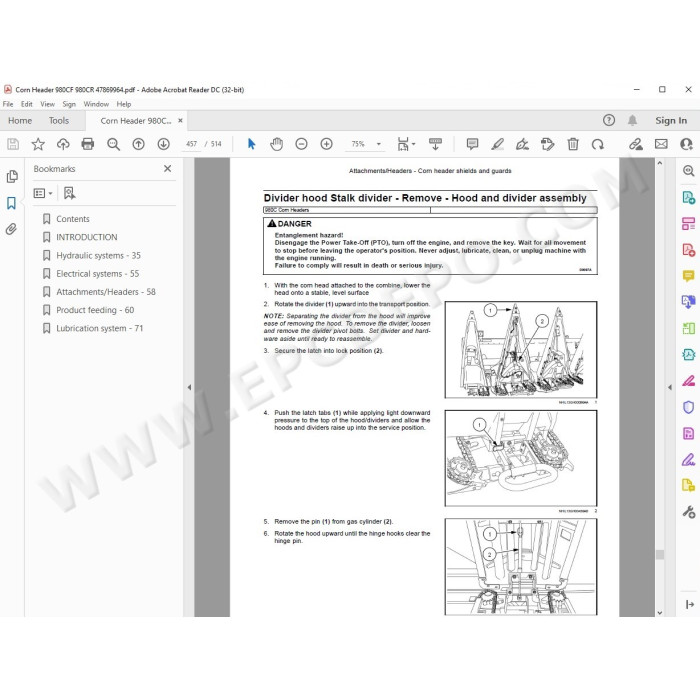Open the bookmarks options dropdown
This screenshot has width=700, height=700.
coord(43,193)
